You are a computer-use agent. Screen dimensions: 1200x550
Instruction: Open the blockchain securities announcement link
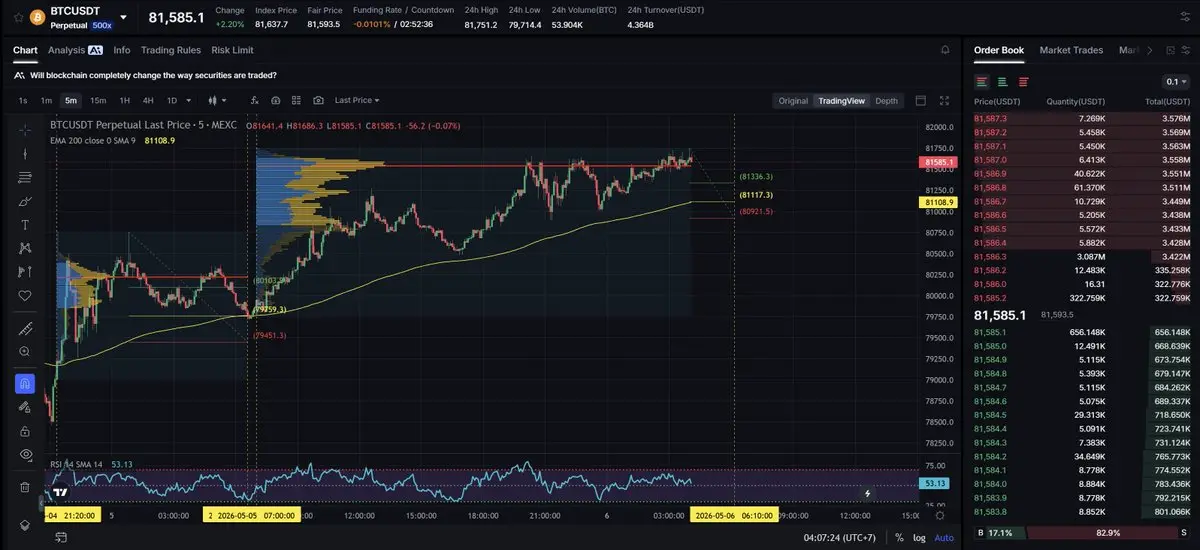pyautogui.click(x=153, y=75)
